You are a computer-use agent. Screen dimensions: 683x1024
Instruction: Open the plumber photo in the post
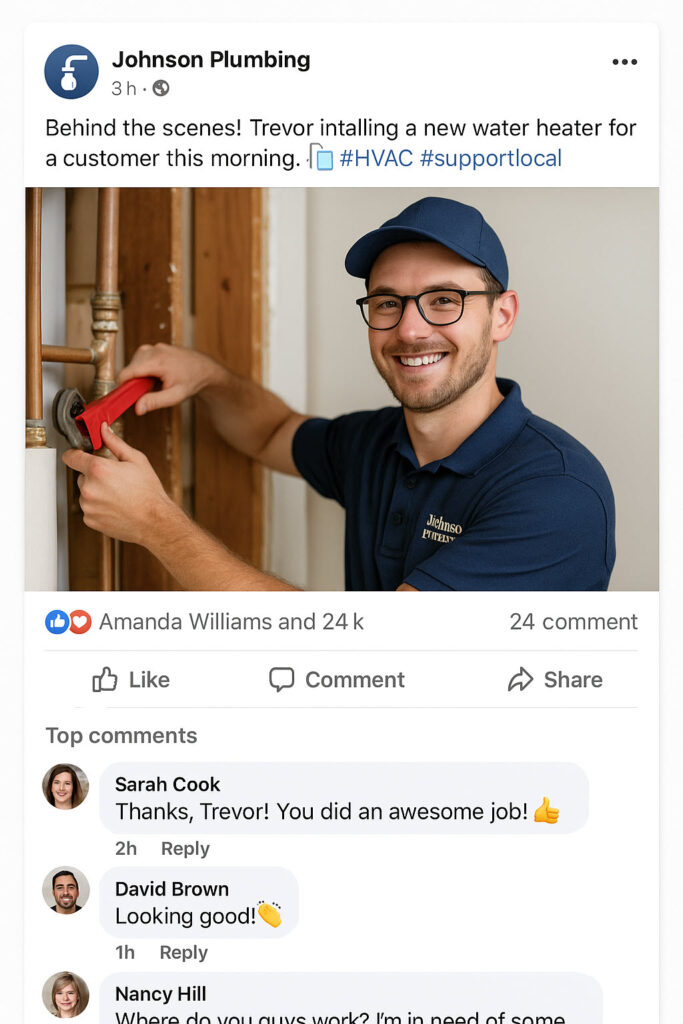click(342, 389)
